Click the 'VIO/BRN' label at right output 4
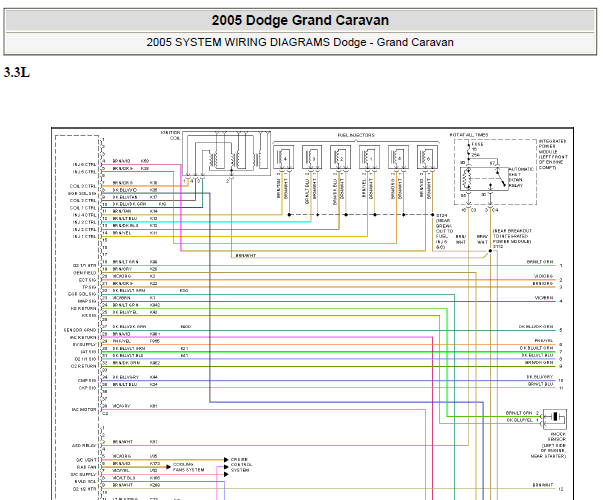The width and height of the screenshot is (603, 500). click(x=544, y=298)
